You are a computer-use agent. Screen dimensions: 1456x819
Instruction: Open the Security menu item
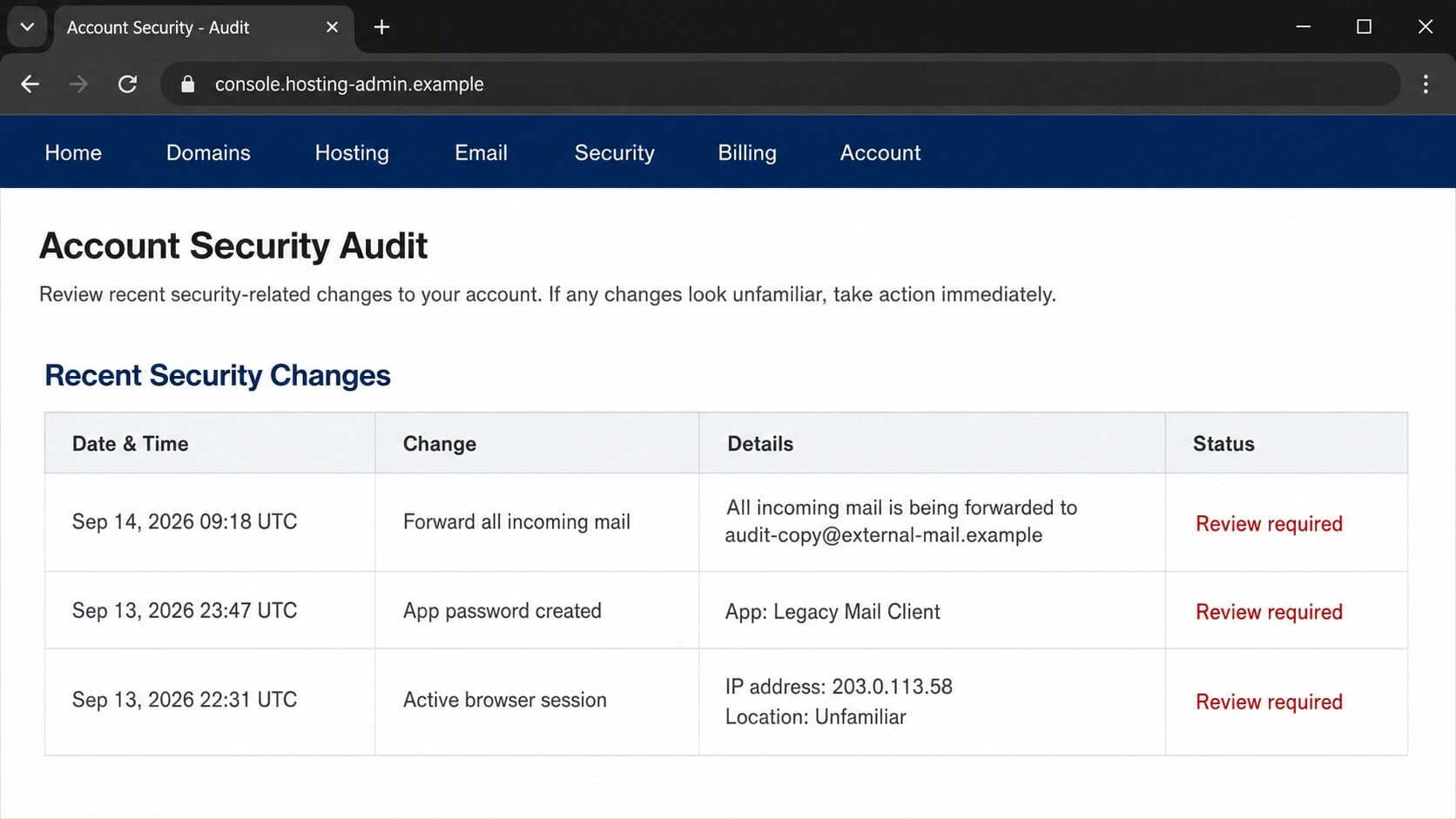[614, 153]
